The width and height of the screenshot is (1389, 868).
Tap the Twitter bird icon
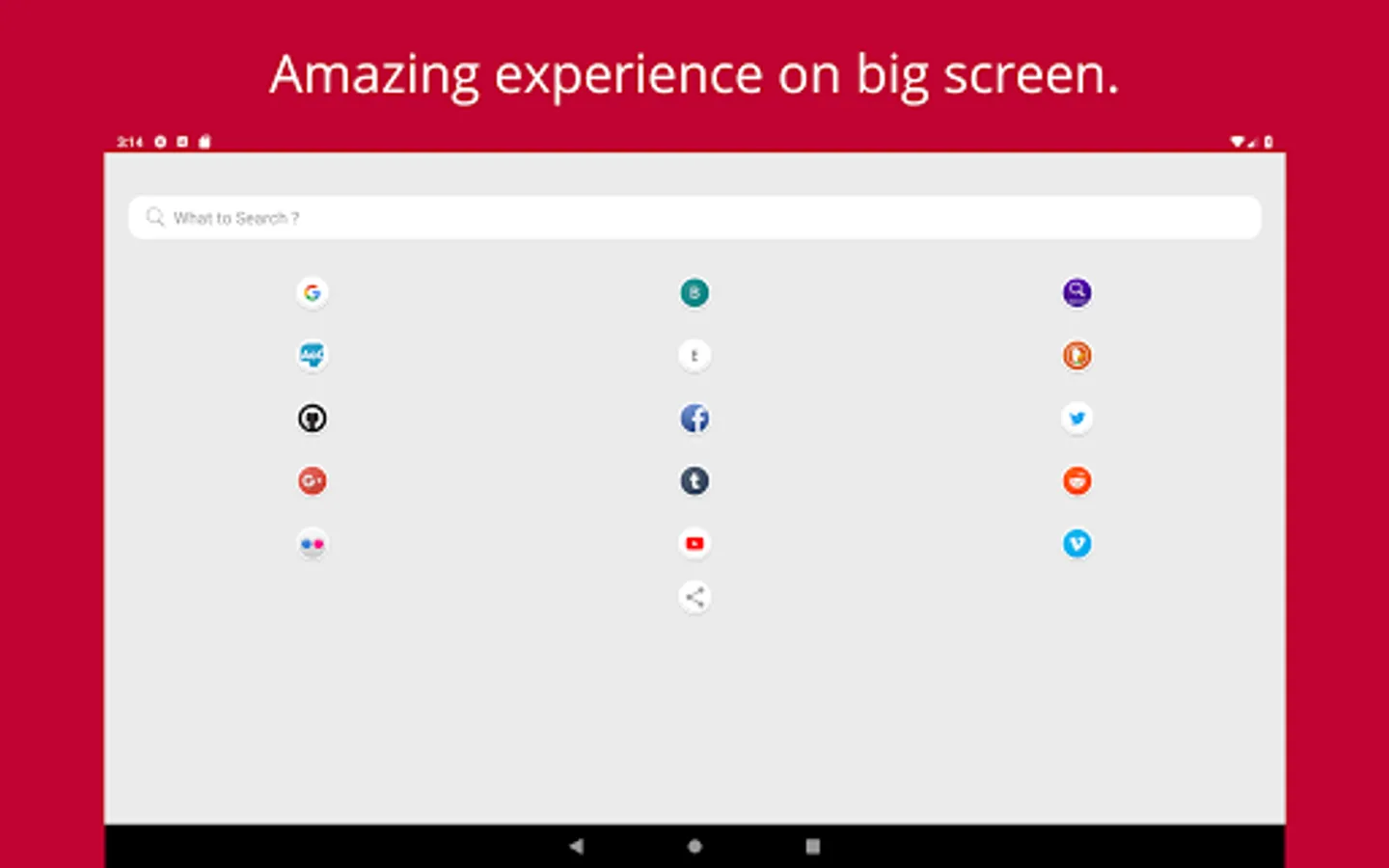click(1076, 418)
